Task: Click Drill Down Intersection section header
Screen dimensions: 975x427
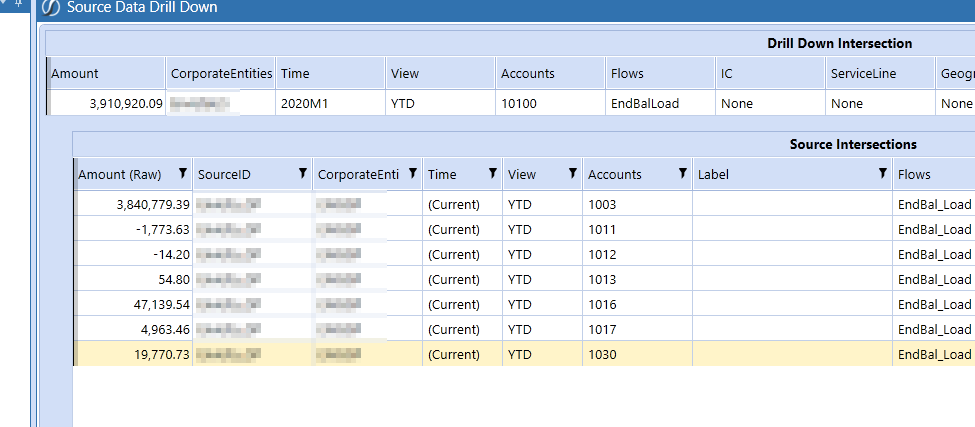Action: 839,44
